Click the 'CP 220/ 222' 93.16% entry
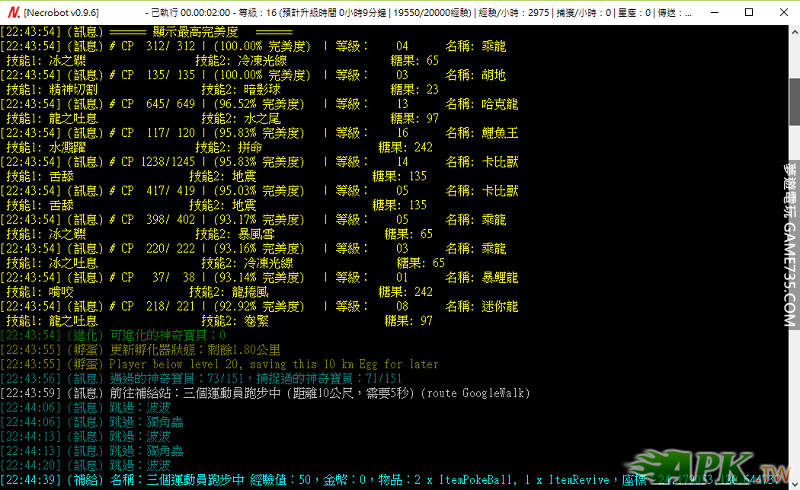The width and height of the screenshot is (800, 490). click(254, 249)
